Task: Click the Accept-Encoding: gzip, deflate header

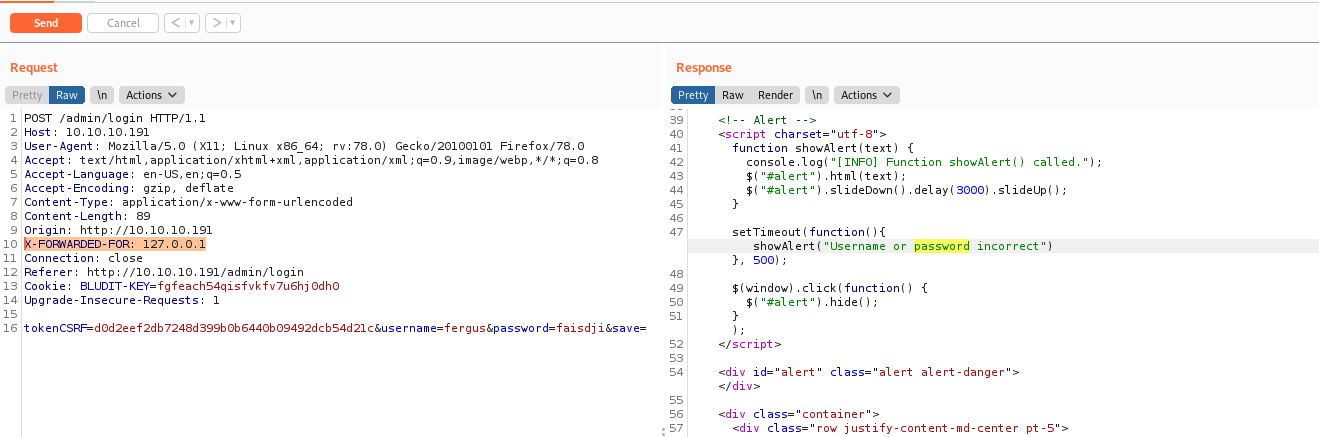Action: click(x=128, y=188)
